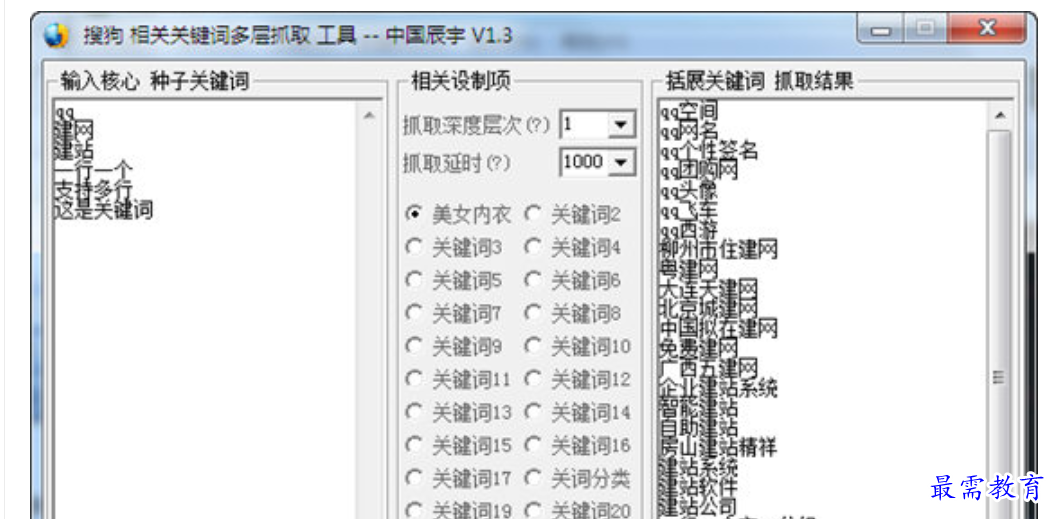
Task: Click inside the seed keywords text area
Action: click(205, 308)
